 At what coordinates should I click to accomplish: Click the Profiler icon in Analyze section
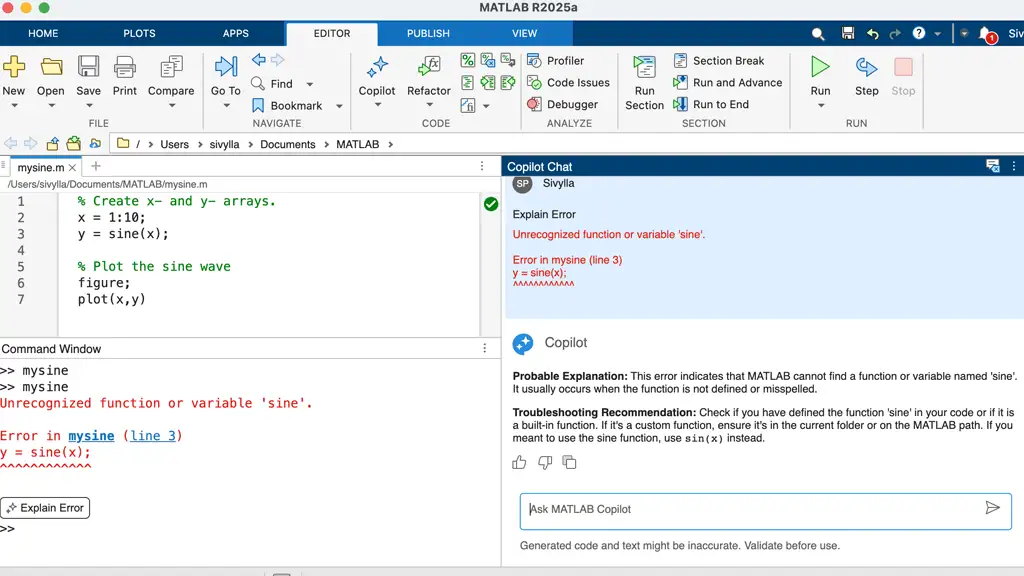click(534, 61)
